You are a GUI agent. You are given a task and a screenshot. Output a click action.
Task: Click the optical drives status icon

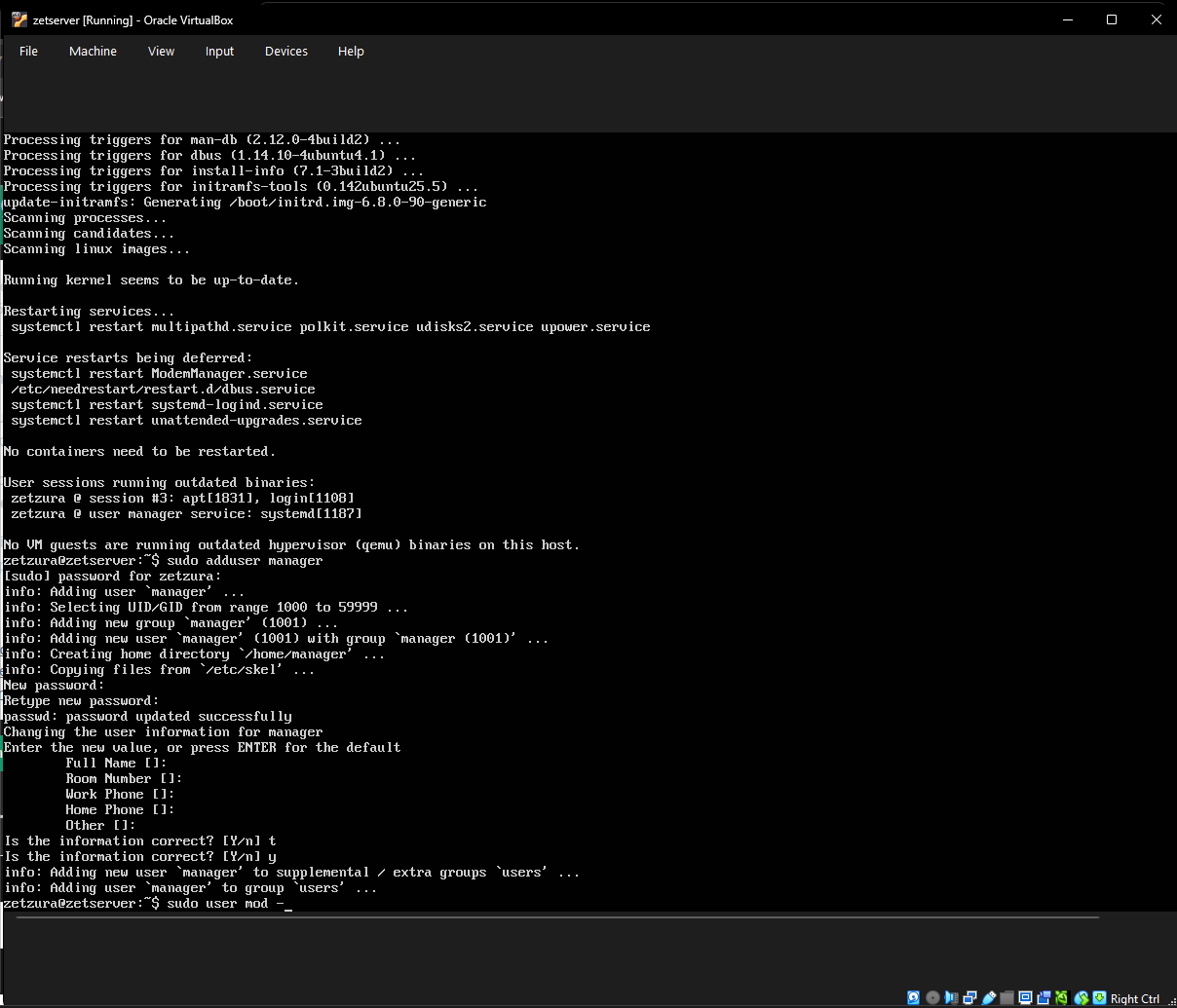pyautogui.click(x=932, y=998)
